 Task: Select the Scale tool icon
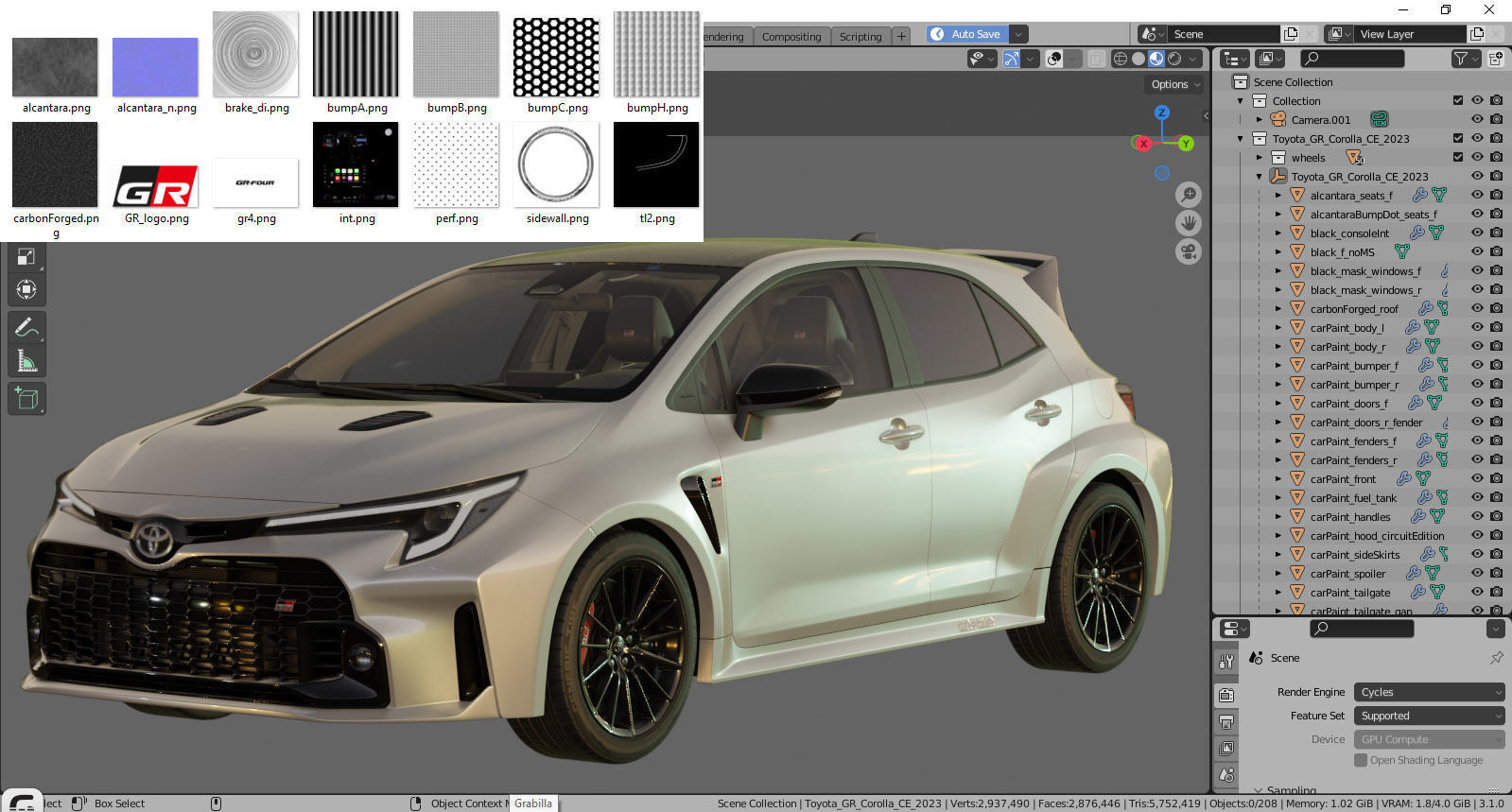point(26,256)
